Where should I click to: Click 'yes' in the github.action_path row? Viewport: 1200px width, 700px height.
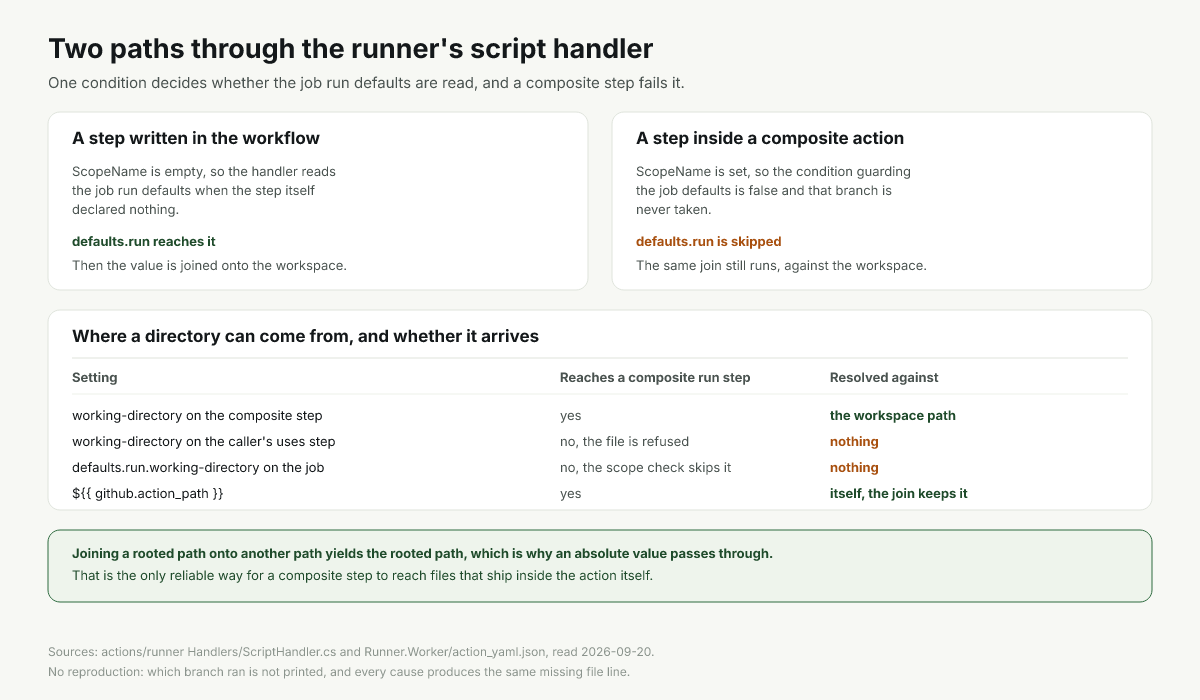click(571, 493)
